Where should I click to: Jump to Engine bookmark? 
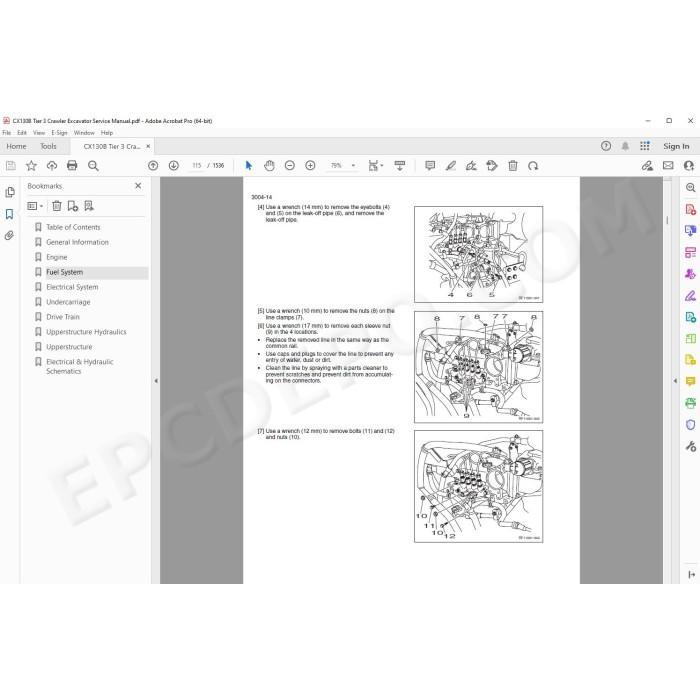click(x=57, y=257)
